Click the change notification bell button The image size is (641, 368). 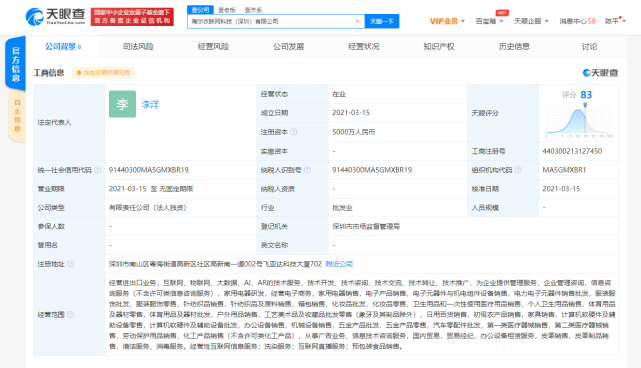click(x=103, y=73)
